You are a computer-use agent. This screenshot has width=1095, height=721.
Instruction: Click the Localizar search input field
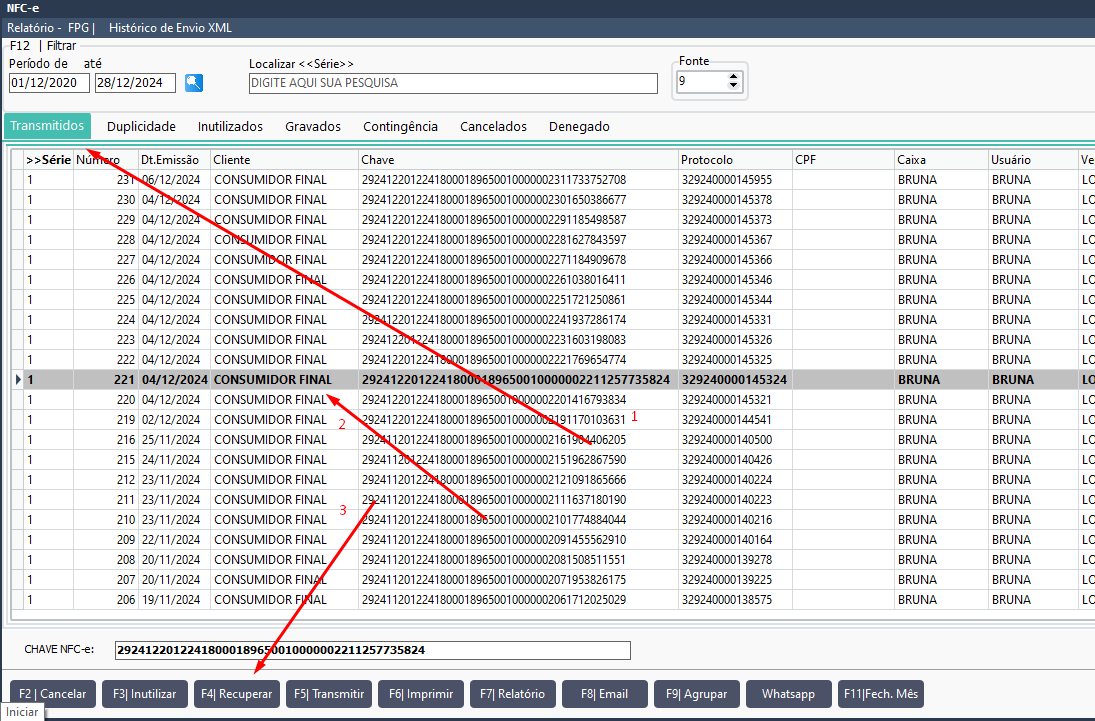pyautogui.click(x=453, y=83)
